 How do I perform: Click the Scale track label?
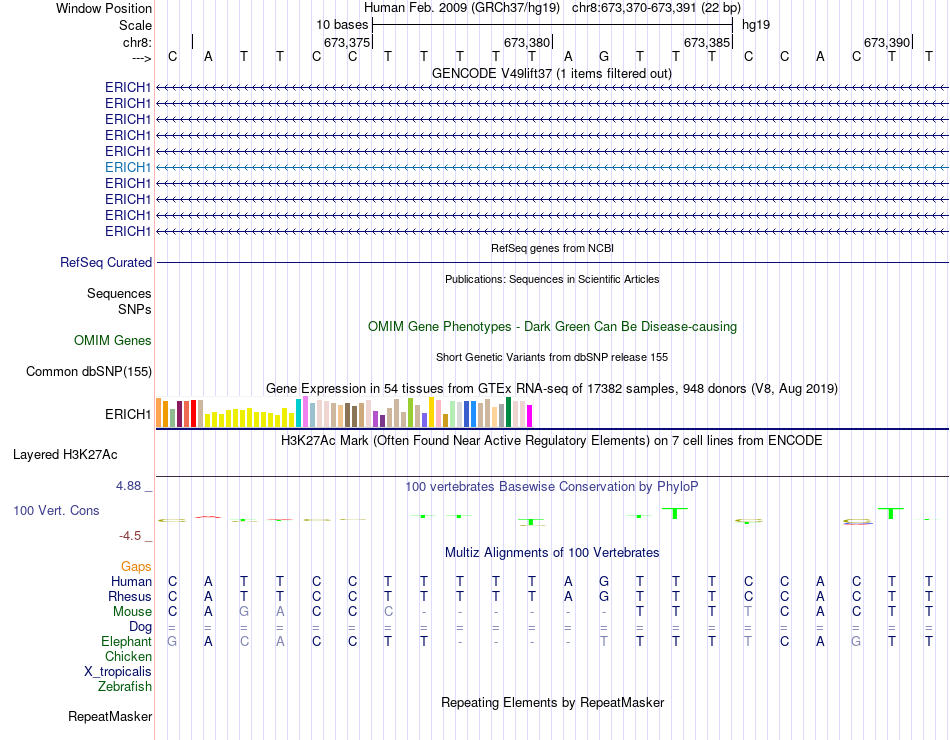coord(135,25)
